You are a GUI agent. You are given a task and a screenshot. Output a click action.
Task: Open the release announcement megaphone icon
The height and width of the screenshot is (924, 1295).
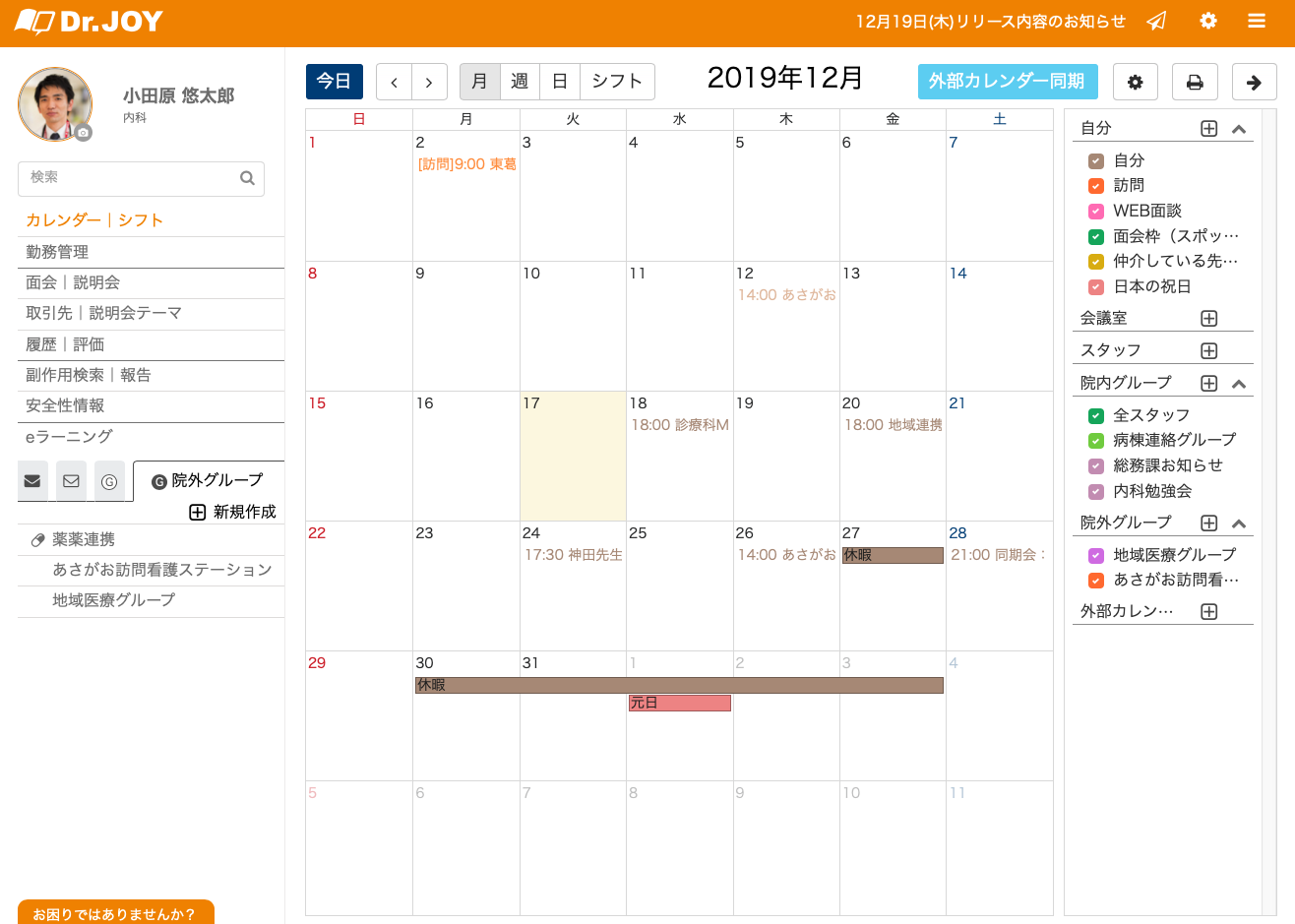(1157, 21)
